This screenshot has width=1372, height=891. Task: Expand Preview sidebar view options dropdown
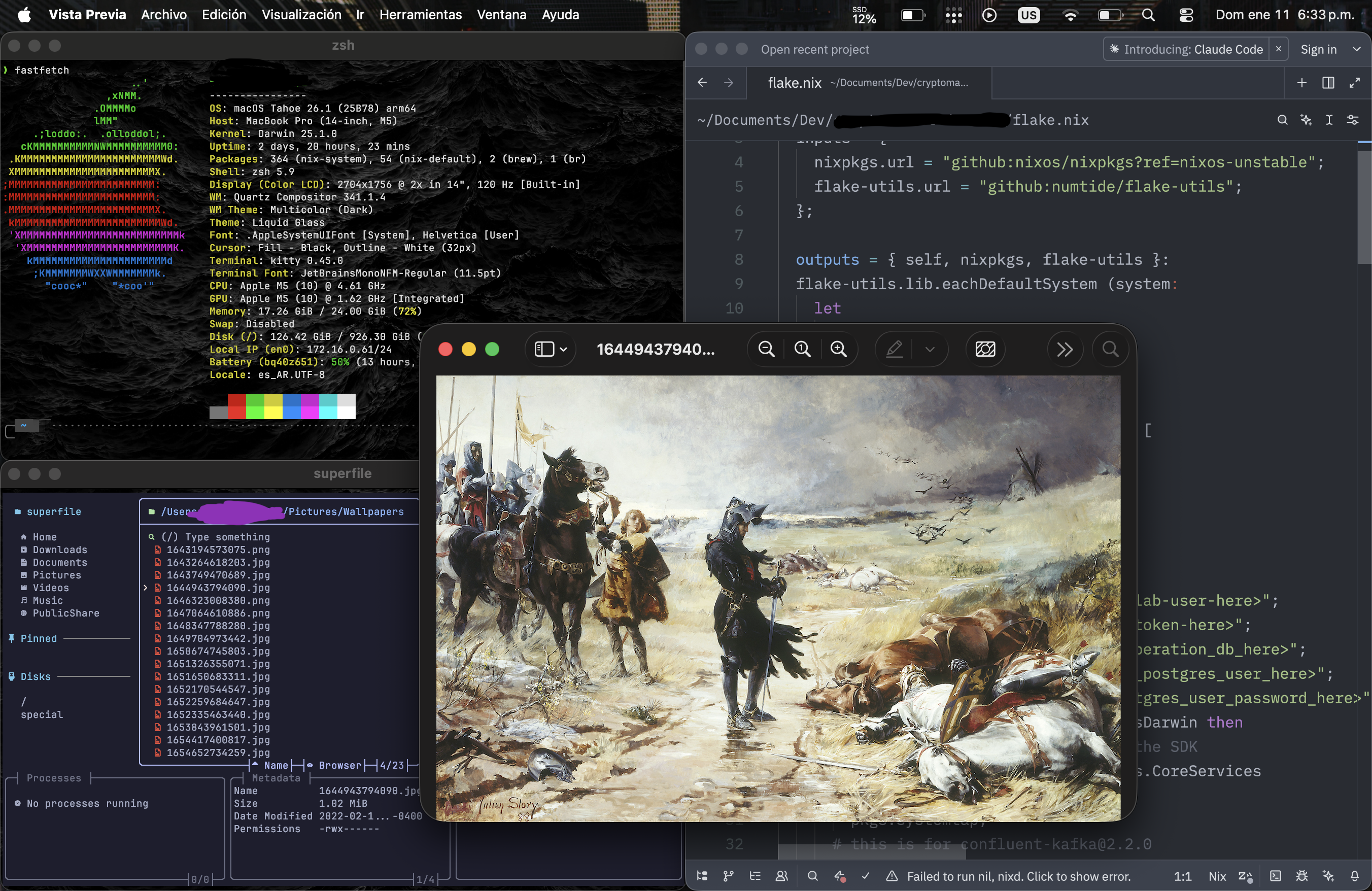point(563,349)
